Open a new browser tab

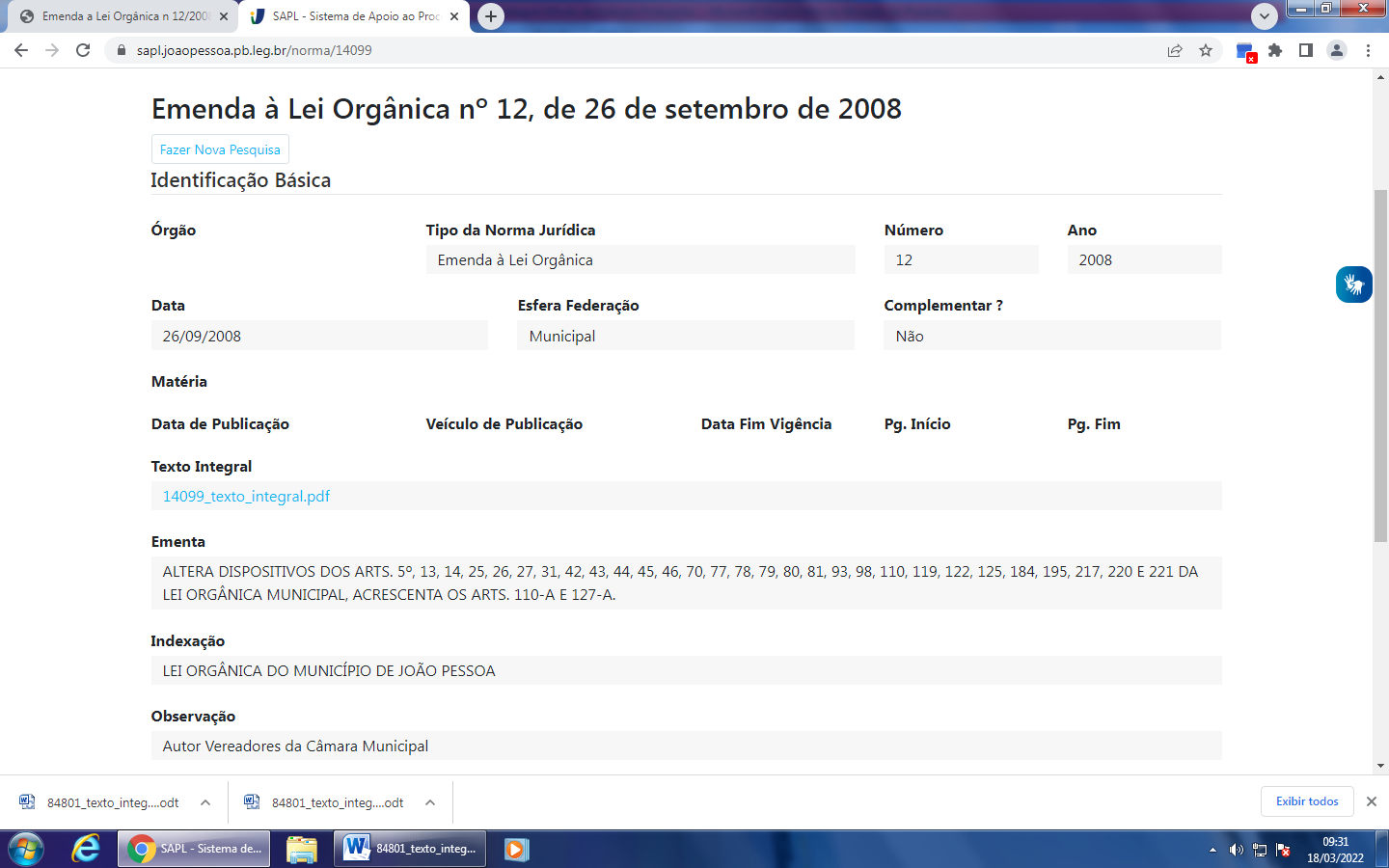[x=491, y=16]
